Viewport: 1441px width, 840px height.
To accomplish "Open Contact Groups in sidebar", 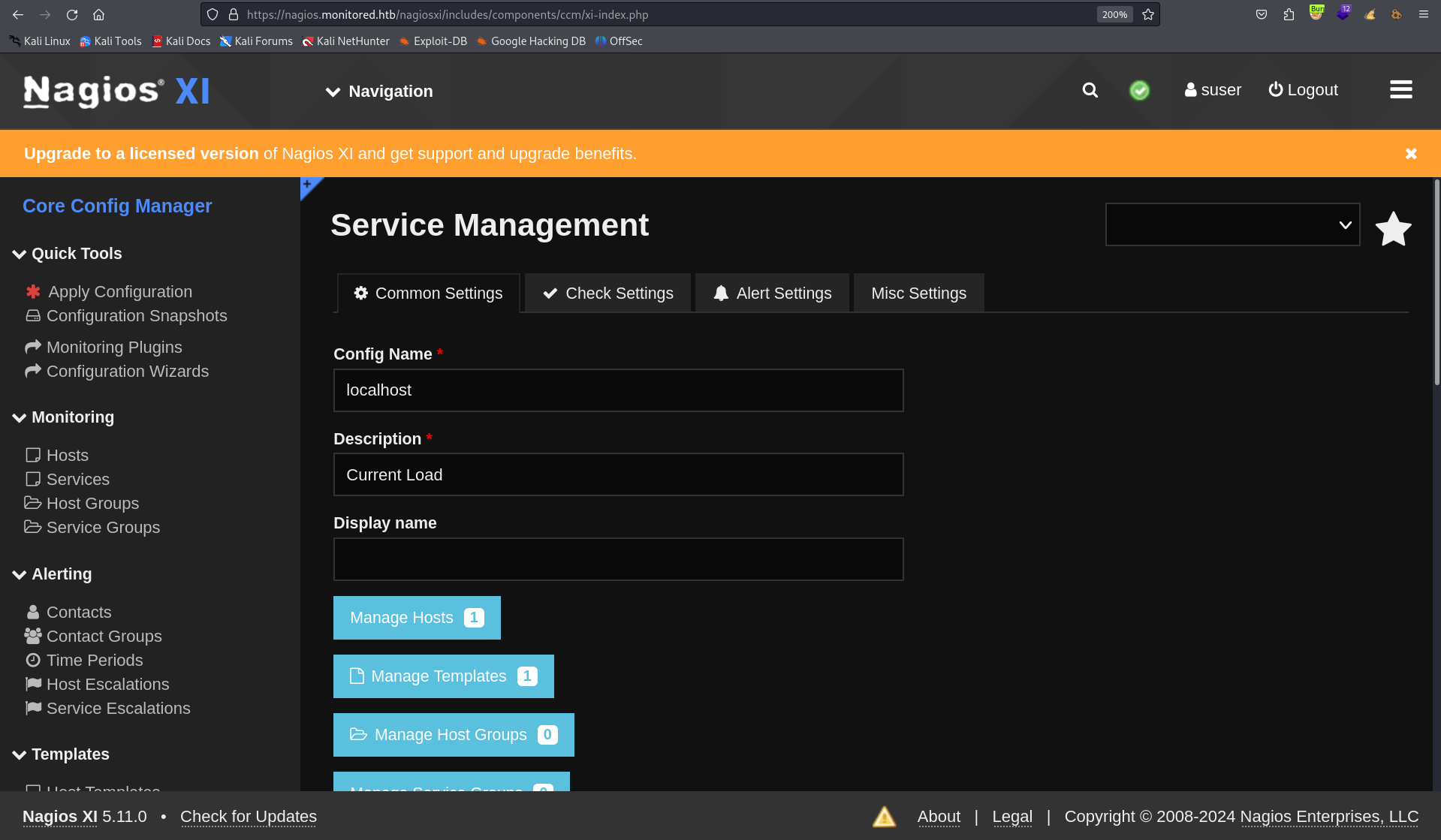I will pos(93,637).
